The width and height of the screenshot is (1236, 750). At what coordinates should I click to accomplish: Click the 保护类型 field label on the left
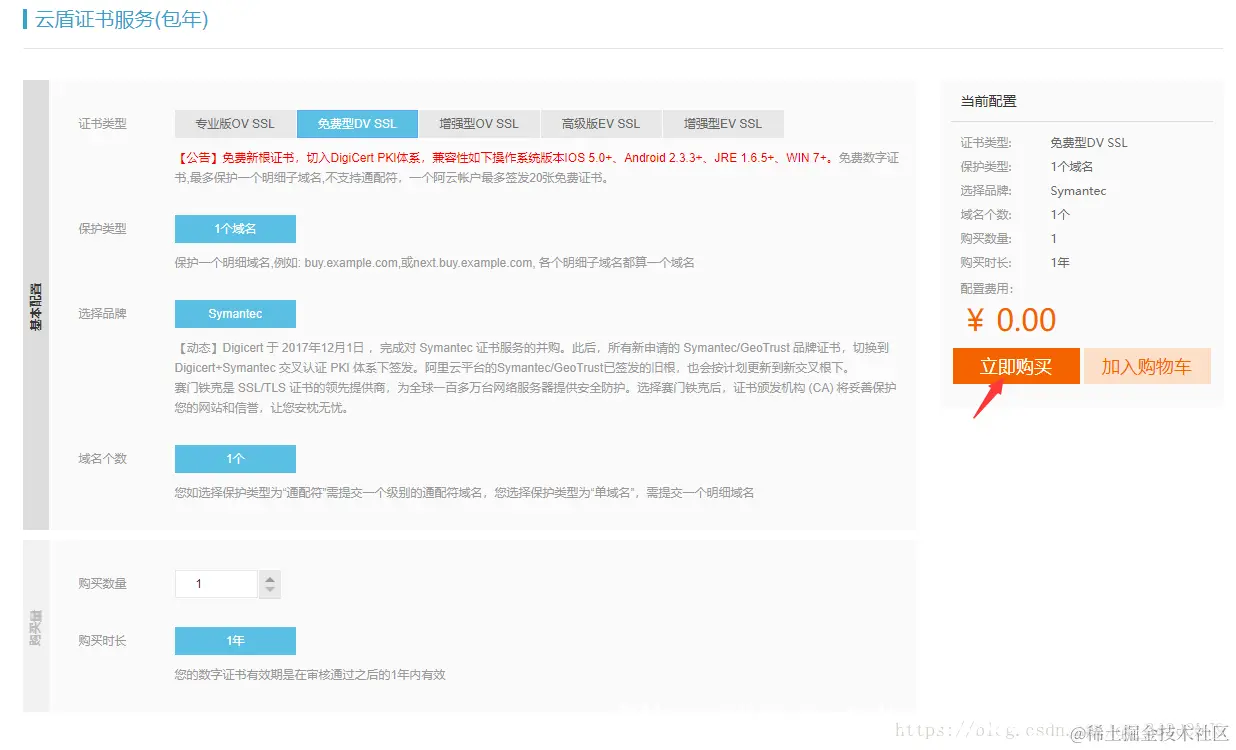[x=103, y=229]
